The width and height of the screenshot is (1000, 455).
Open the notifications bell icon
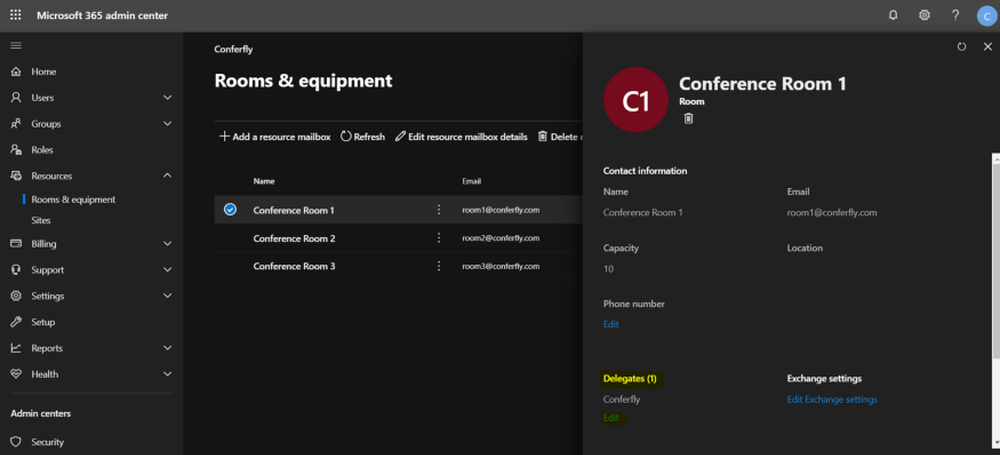(893, 15)
